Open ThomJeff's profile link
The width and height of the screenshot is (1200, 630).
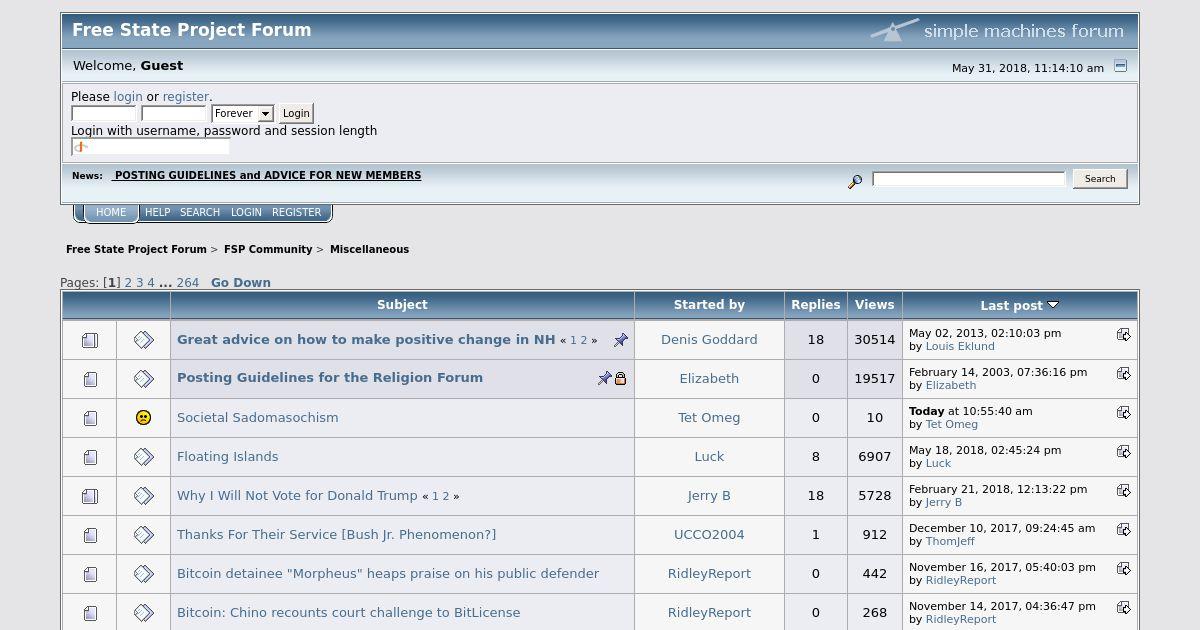950,542
